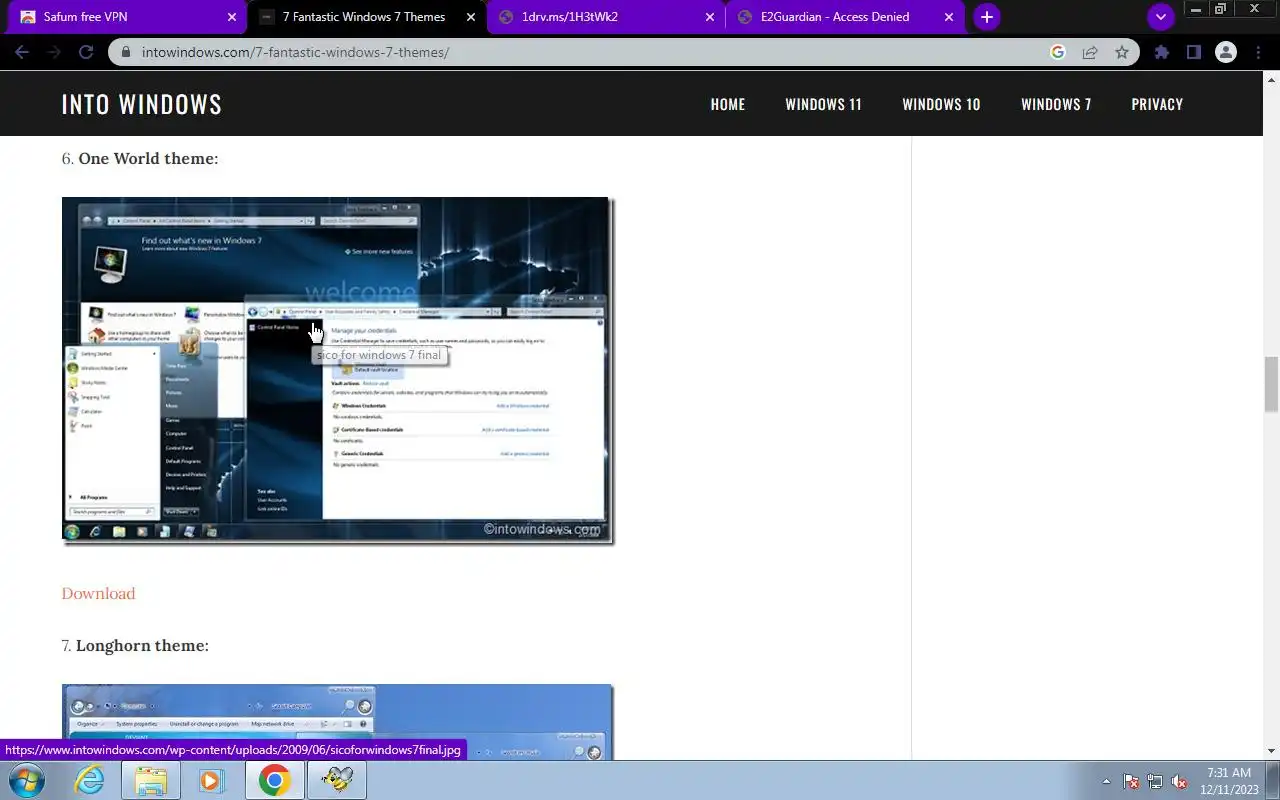Open the Chrome profile avatar

tap(1225, 52)
